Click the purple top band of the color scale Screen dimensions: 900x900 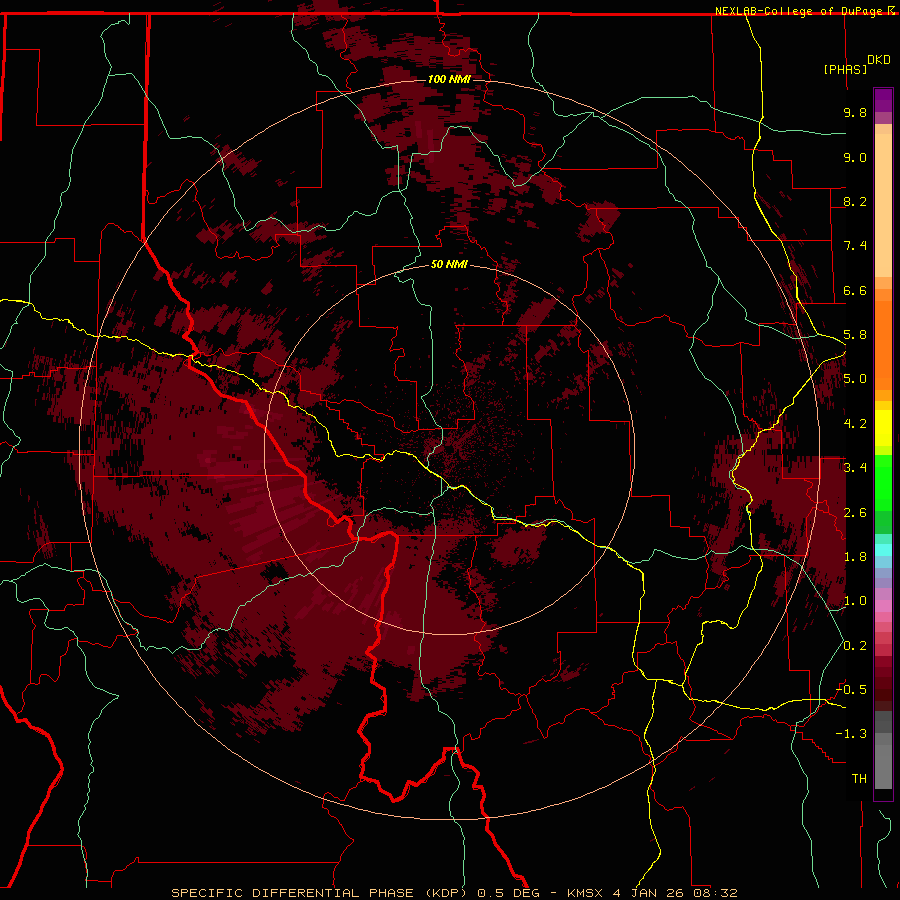tap(883, 100)
